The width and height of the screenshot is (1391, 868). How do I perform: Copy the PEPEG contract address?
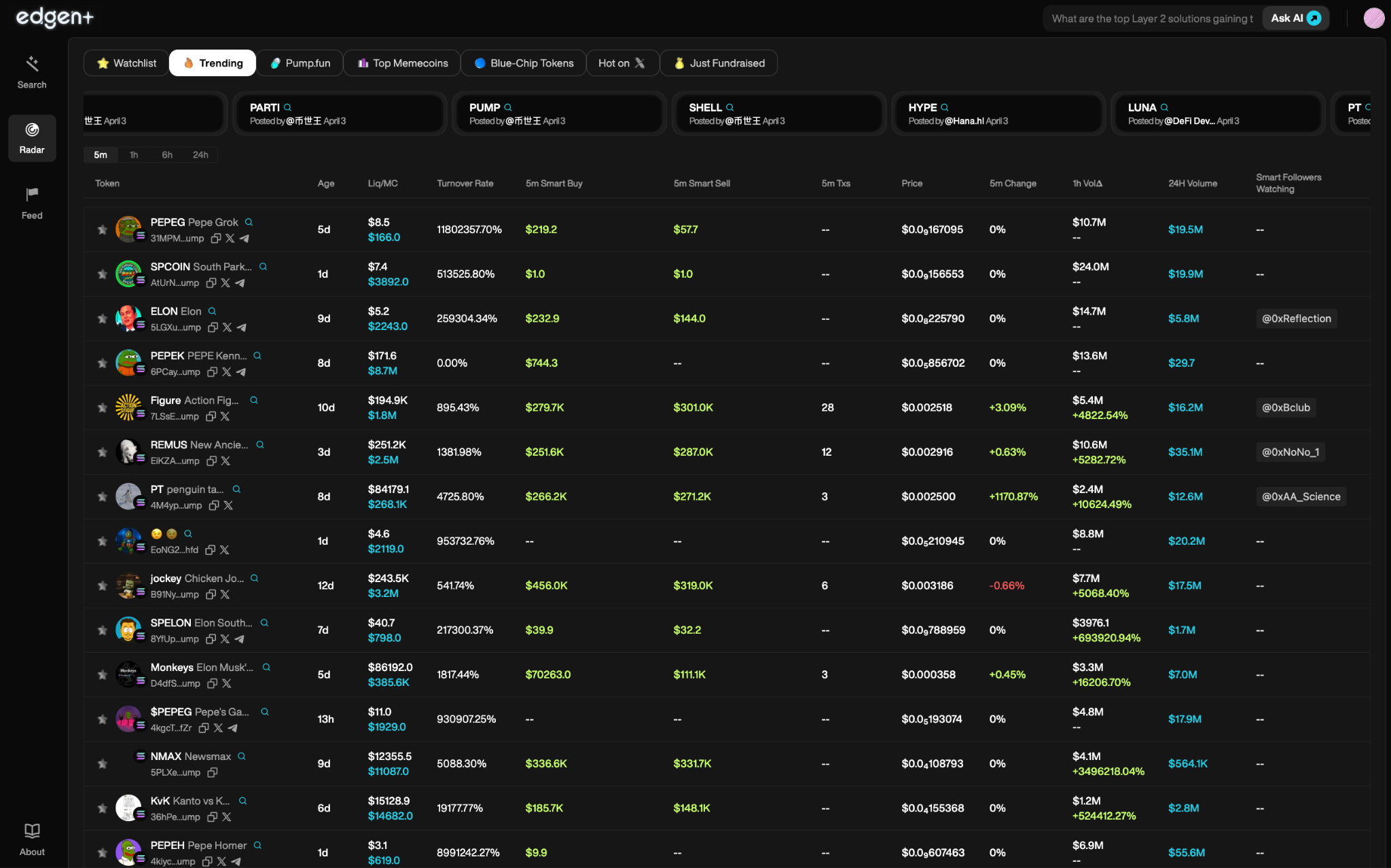(x=215, y=238)
